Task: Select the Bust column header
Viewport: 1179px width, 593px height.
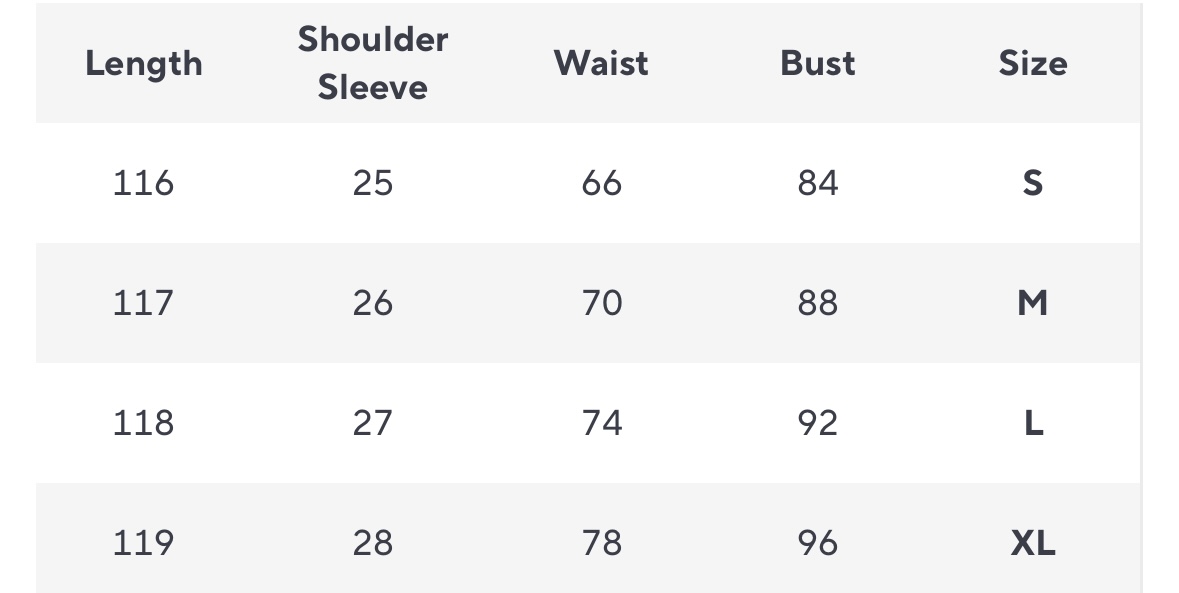Action: coord(817,63)
